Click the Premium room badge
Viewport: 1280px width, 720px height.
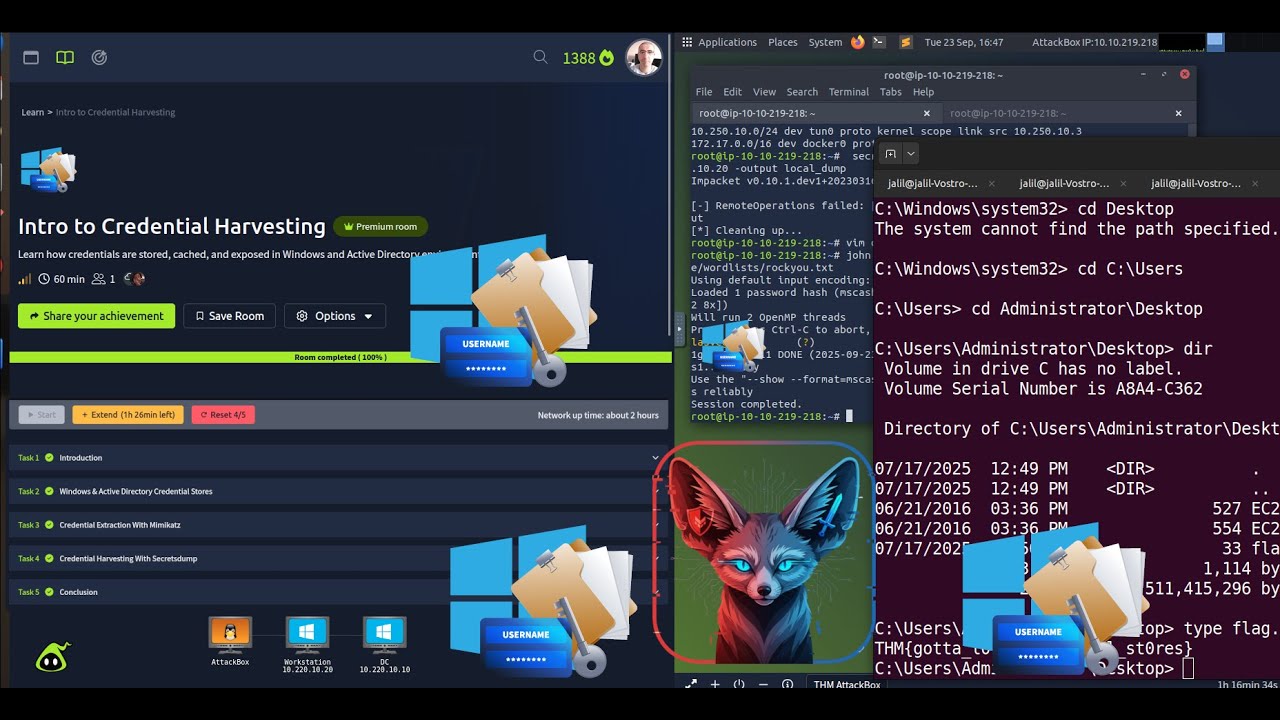(x=380, y=227)
